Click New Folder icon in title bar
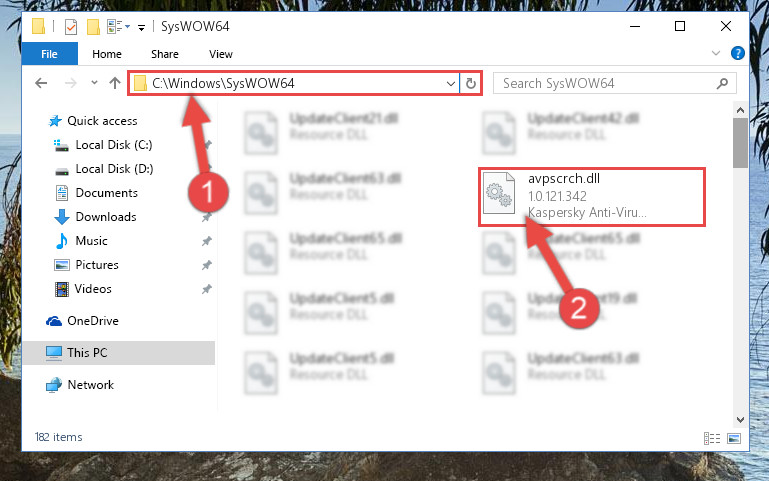 (x=93, y=26)
